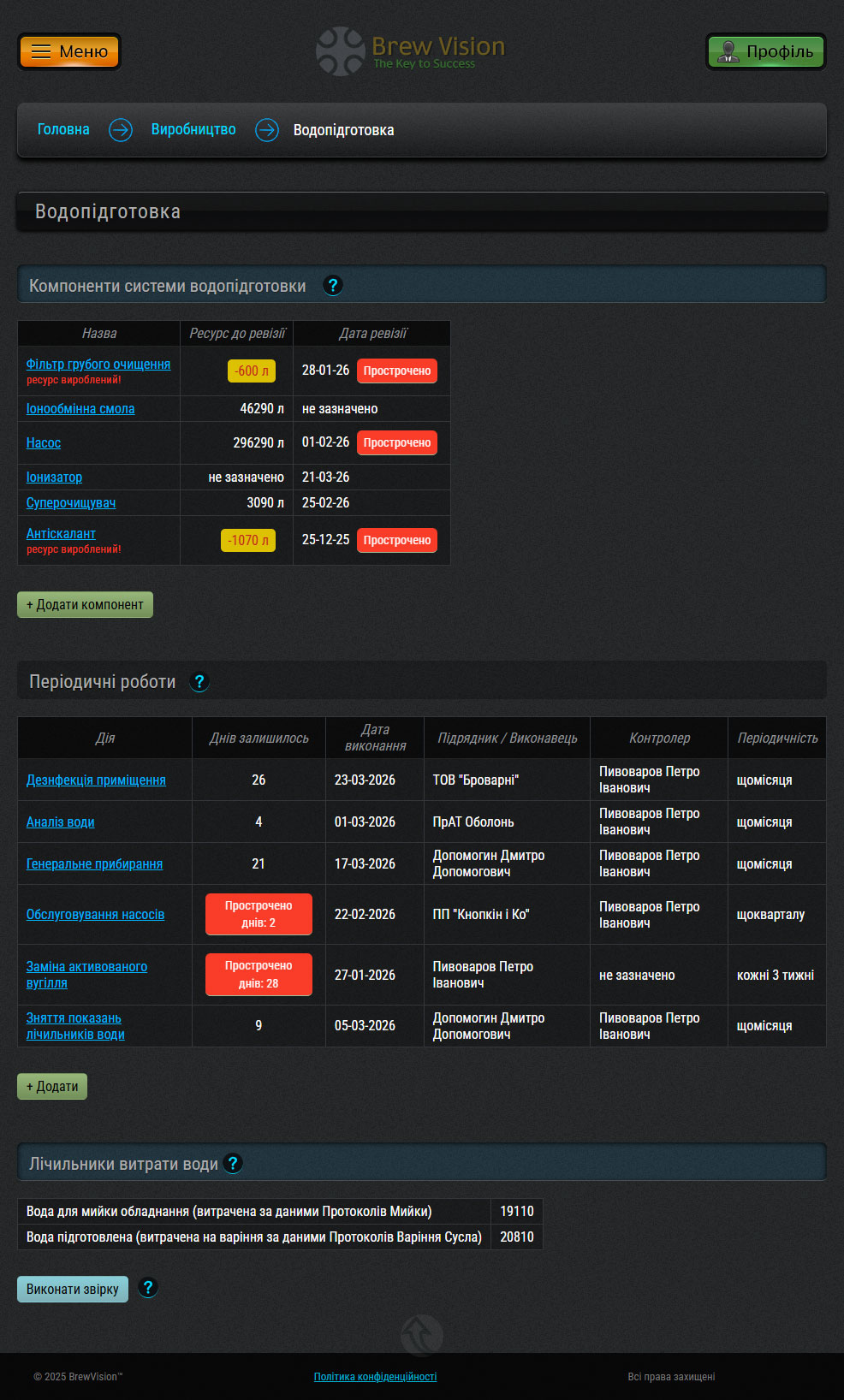This screenshot has height=1400, width=844.
Task: Open the Профіль menu
Action: (x=765, y=51)
